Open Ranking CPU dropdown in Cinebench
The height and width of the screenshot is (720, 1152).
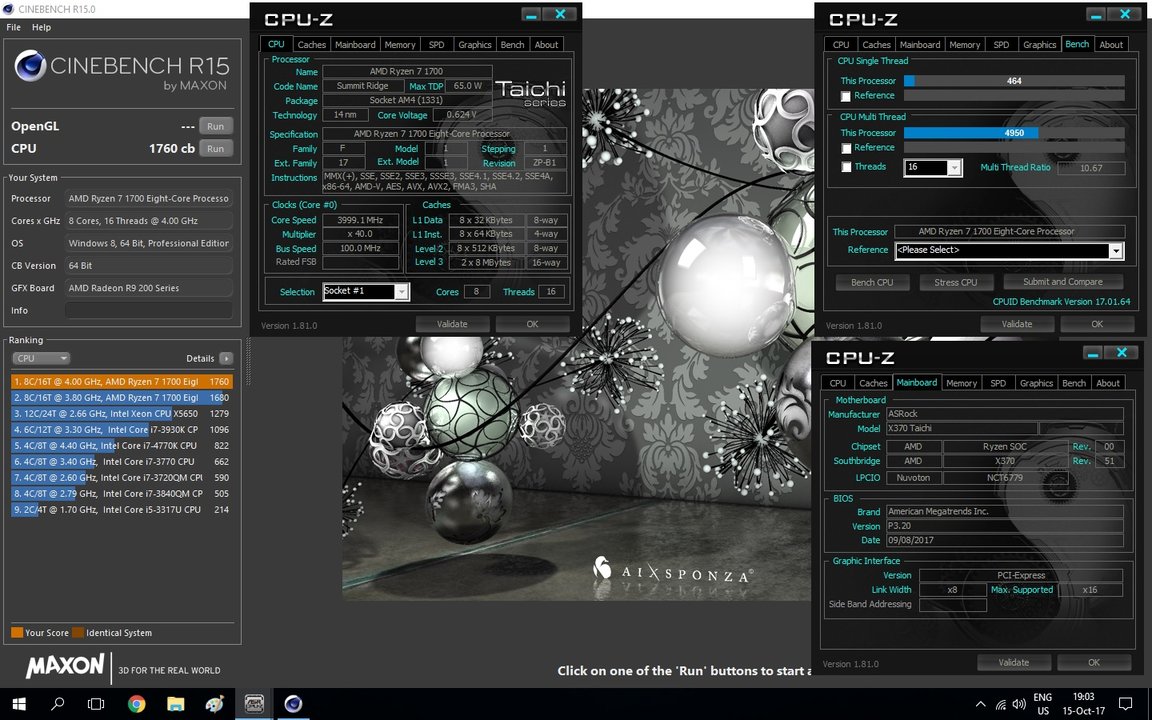40,359
